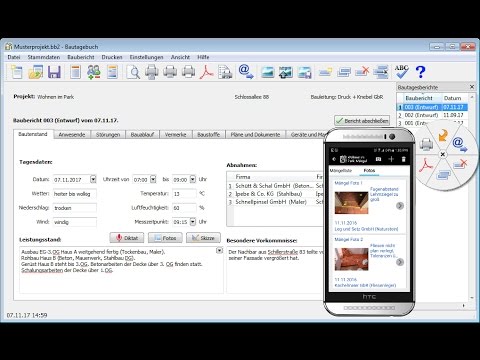Open the Drucken menu
Viewport: 480px width, 360px height.
click(112, 57)
